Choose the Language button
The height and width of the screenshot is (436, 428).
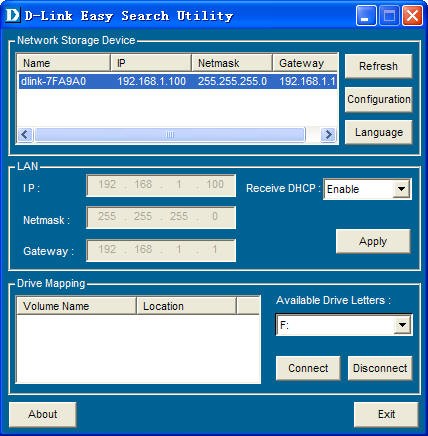pos(378,132)
